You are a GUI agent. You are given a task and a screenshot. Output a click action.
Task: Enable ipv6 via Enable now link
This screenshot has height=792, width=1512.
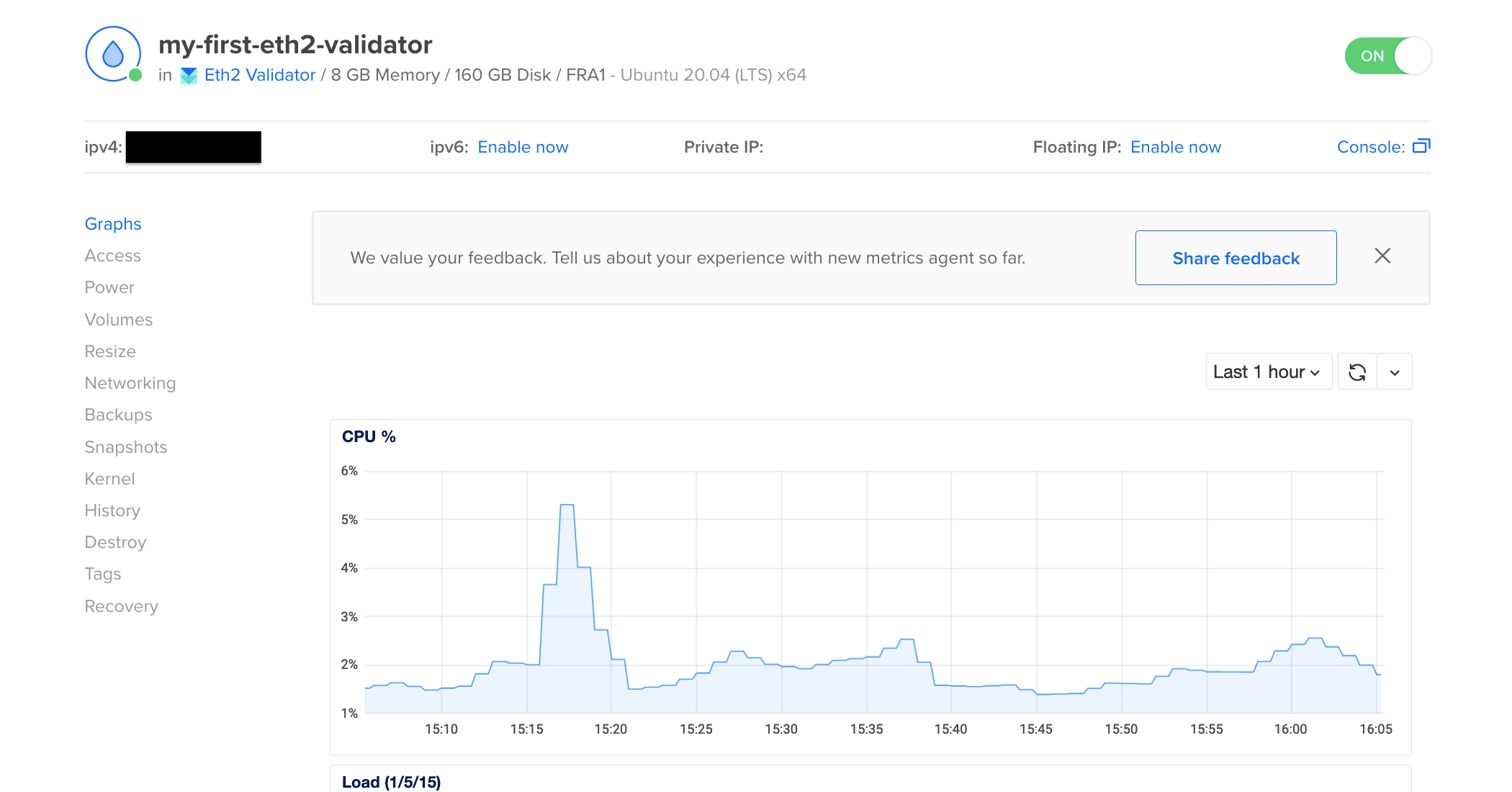pos(523,147)
